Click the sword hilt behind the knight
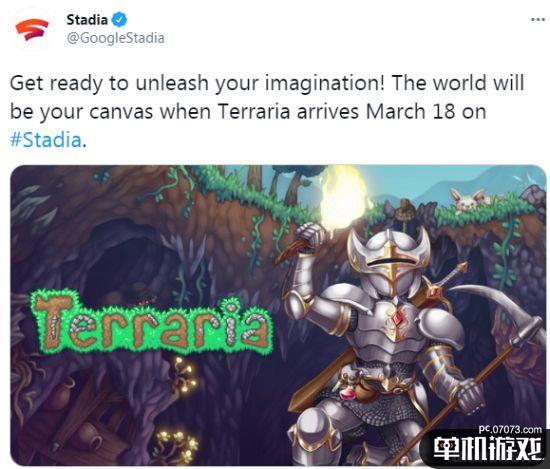 pyautogui.click(x=450, y=279)
